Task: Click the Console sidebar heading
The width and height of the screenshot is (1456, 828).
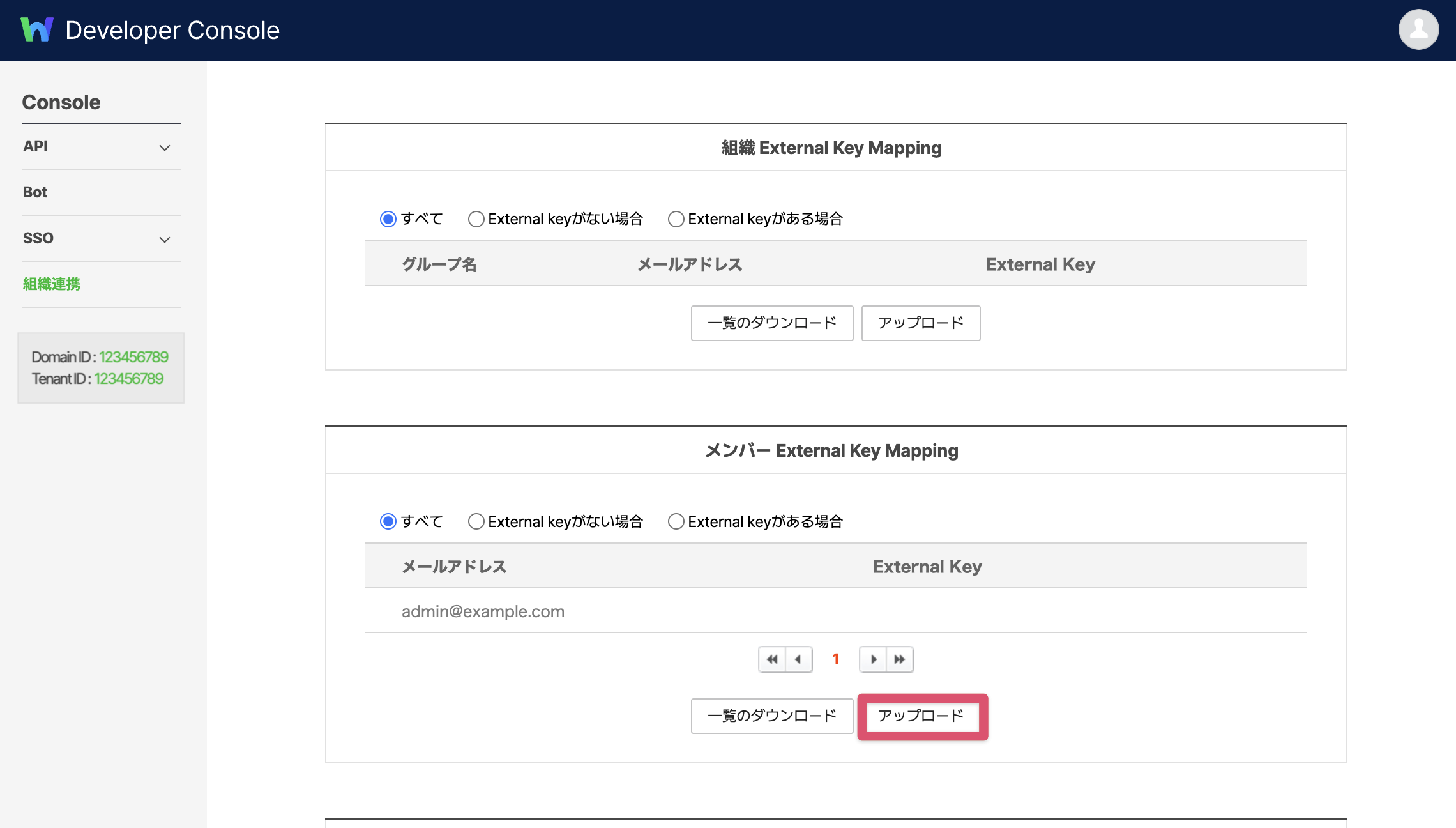Action: click(x=61, y=102)
